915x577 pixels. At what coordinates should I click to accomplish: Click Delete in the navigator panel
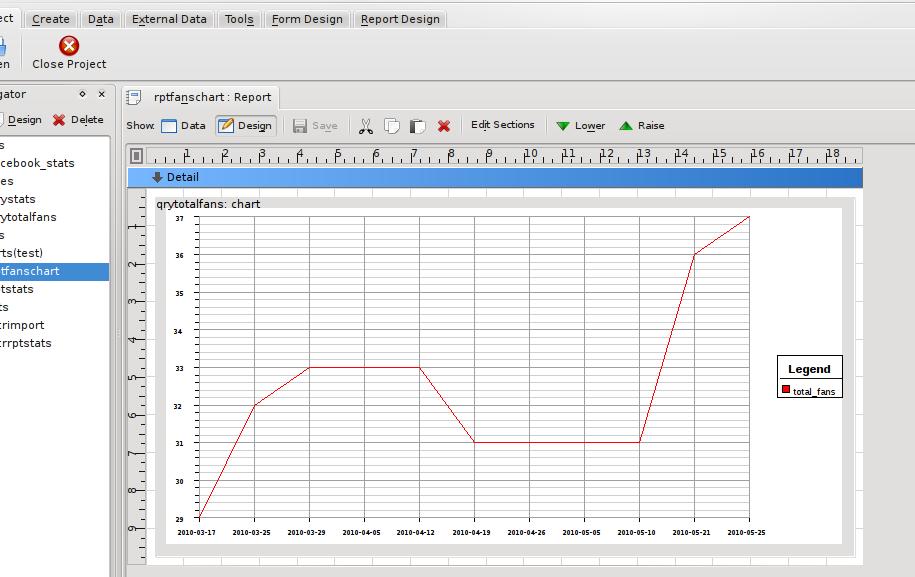(x=77, y=120)
